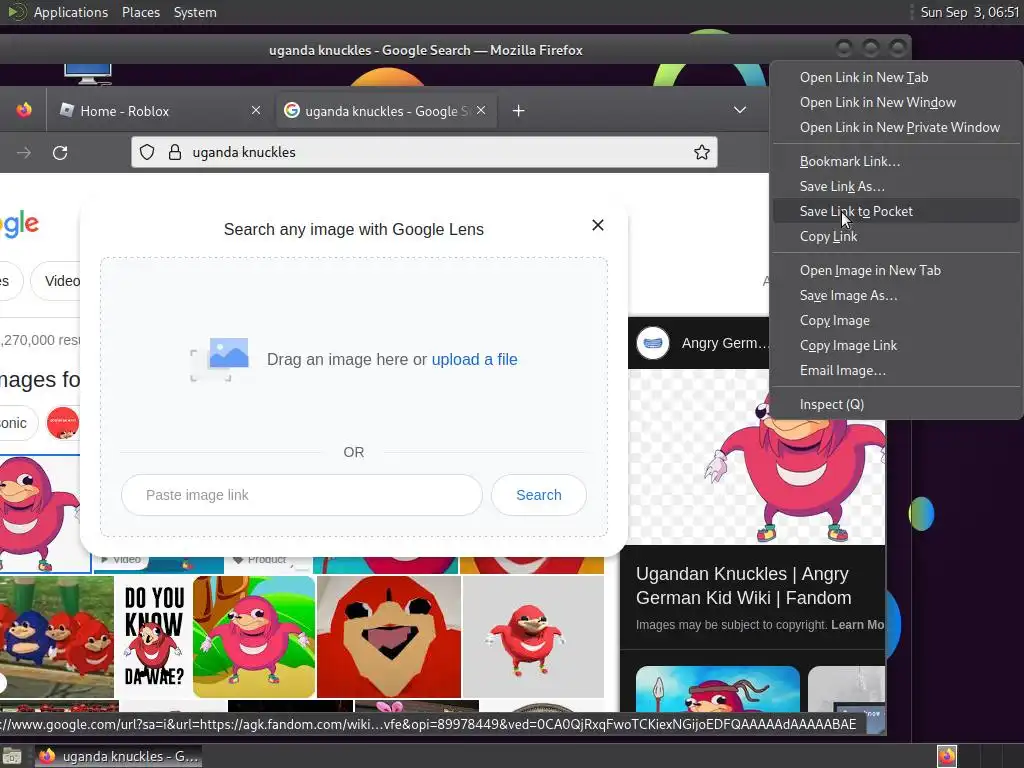Bookmark this page with the star icon

702,152
